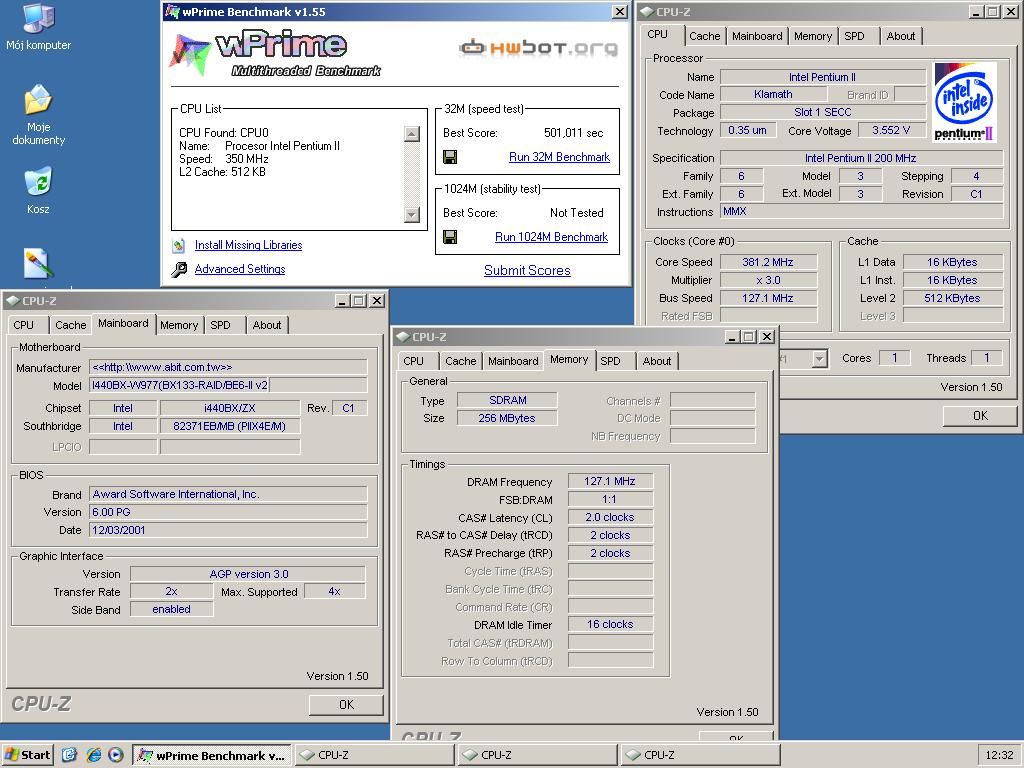Click the abit.com.tw Manufacturer field
Image resolution: width=1024 pixels, height=768 pixels.
pyautogui.click(x=228, y=367)
